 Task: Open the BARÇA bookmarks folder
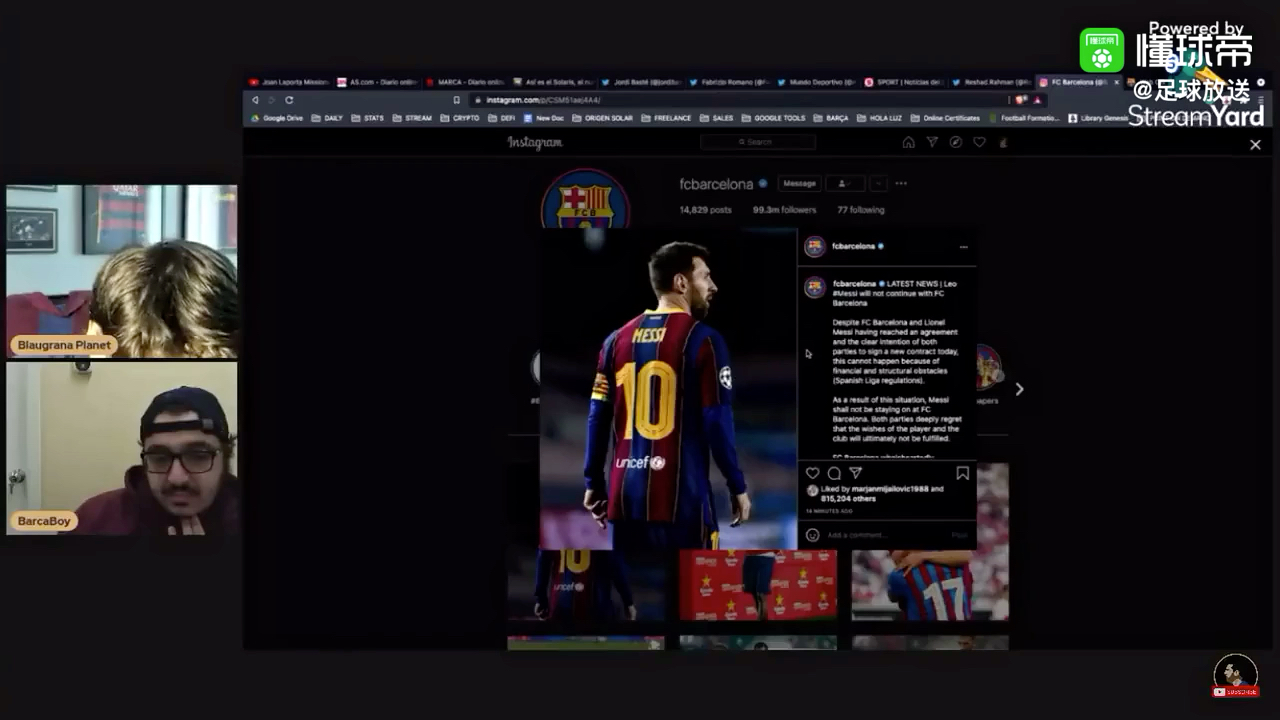point(831,118)
